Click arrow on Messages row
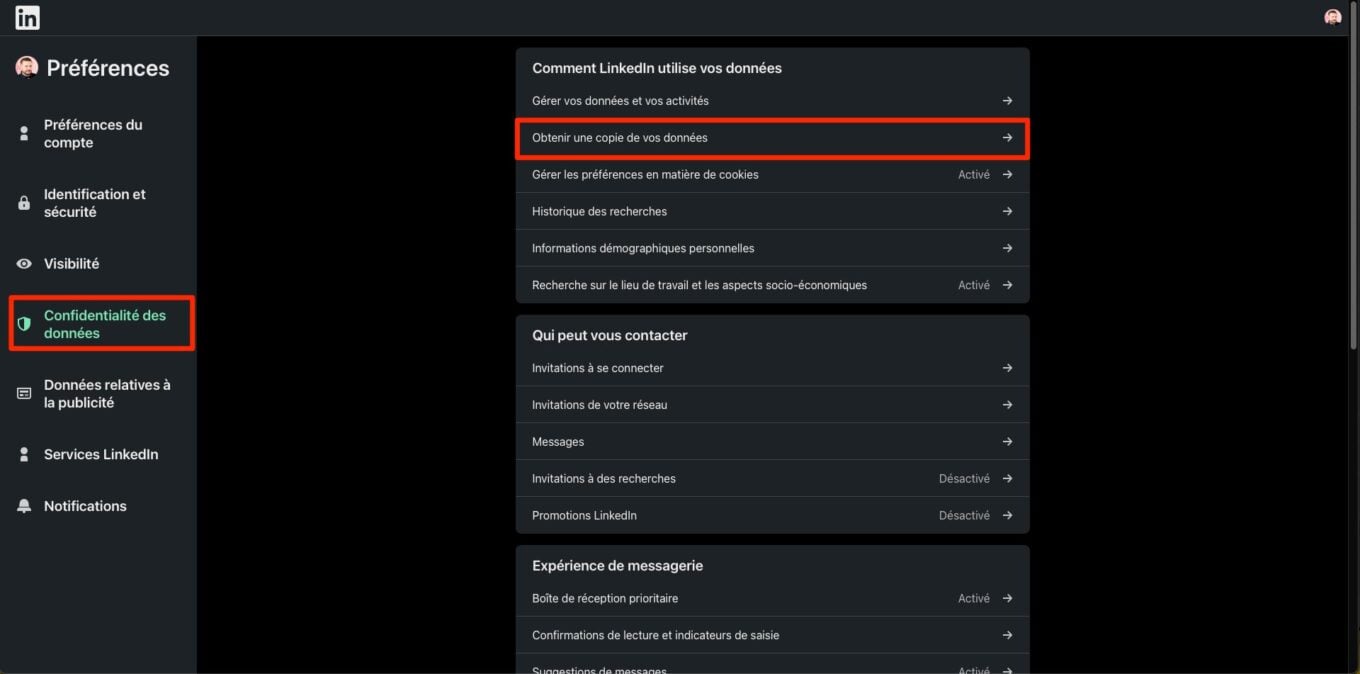The height and width of the screenshot is (674, 1360). click(x=1007, y=442)
